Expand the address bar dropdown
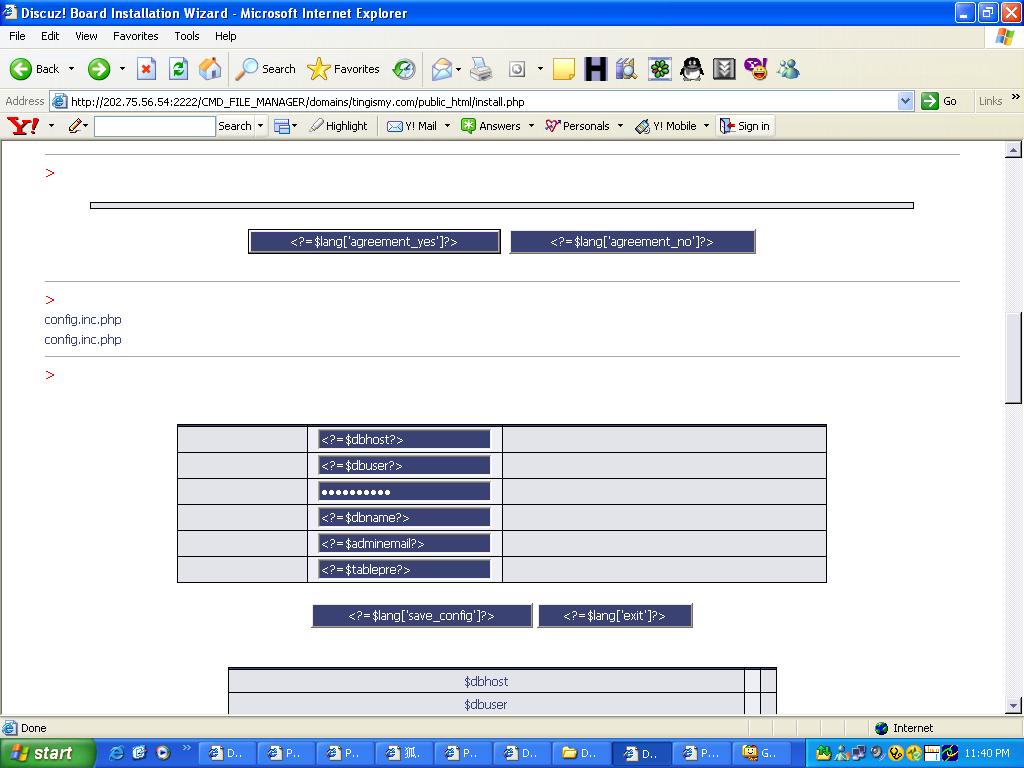 (x=905, y=101)
